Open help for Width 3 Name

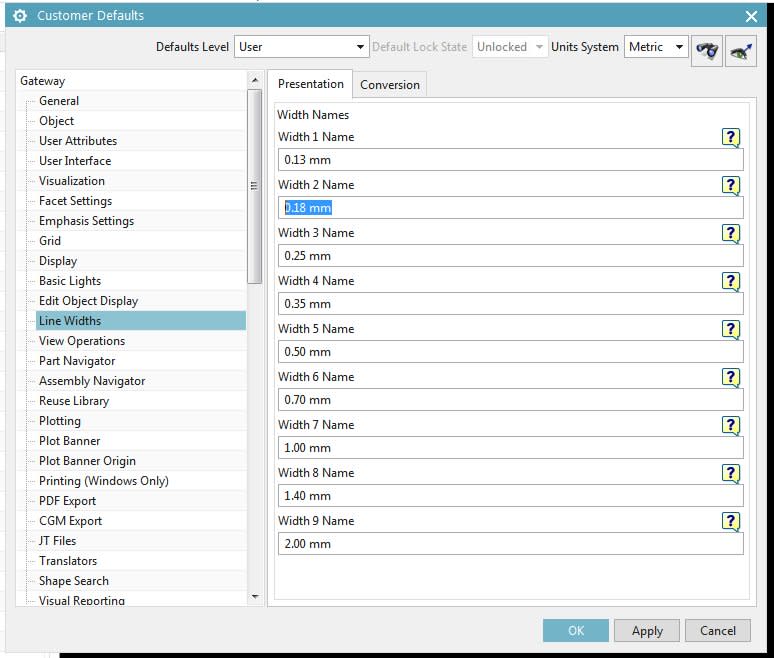731,233
